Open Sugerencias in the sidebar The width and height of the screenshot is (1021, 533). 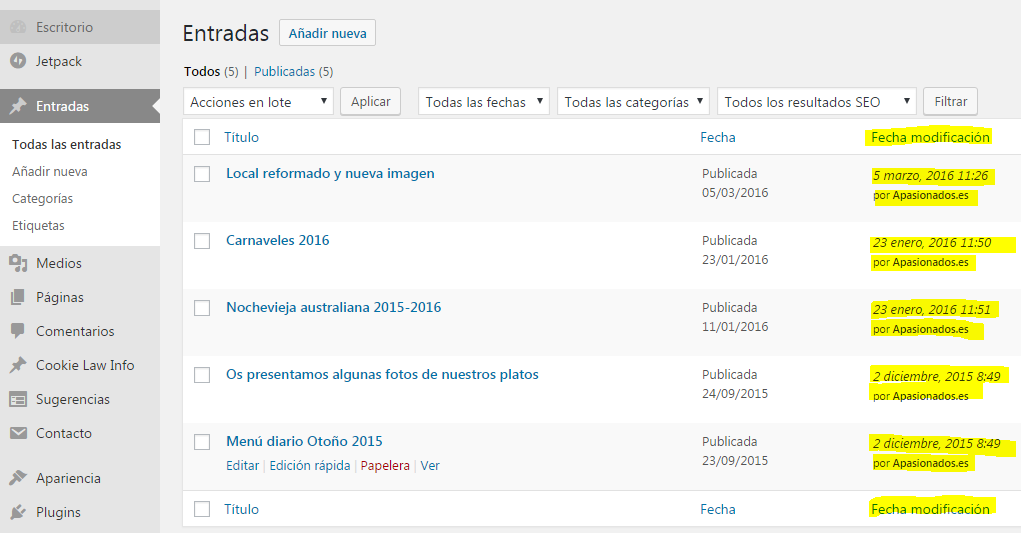coord(79,399)
